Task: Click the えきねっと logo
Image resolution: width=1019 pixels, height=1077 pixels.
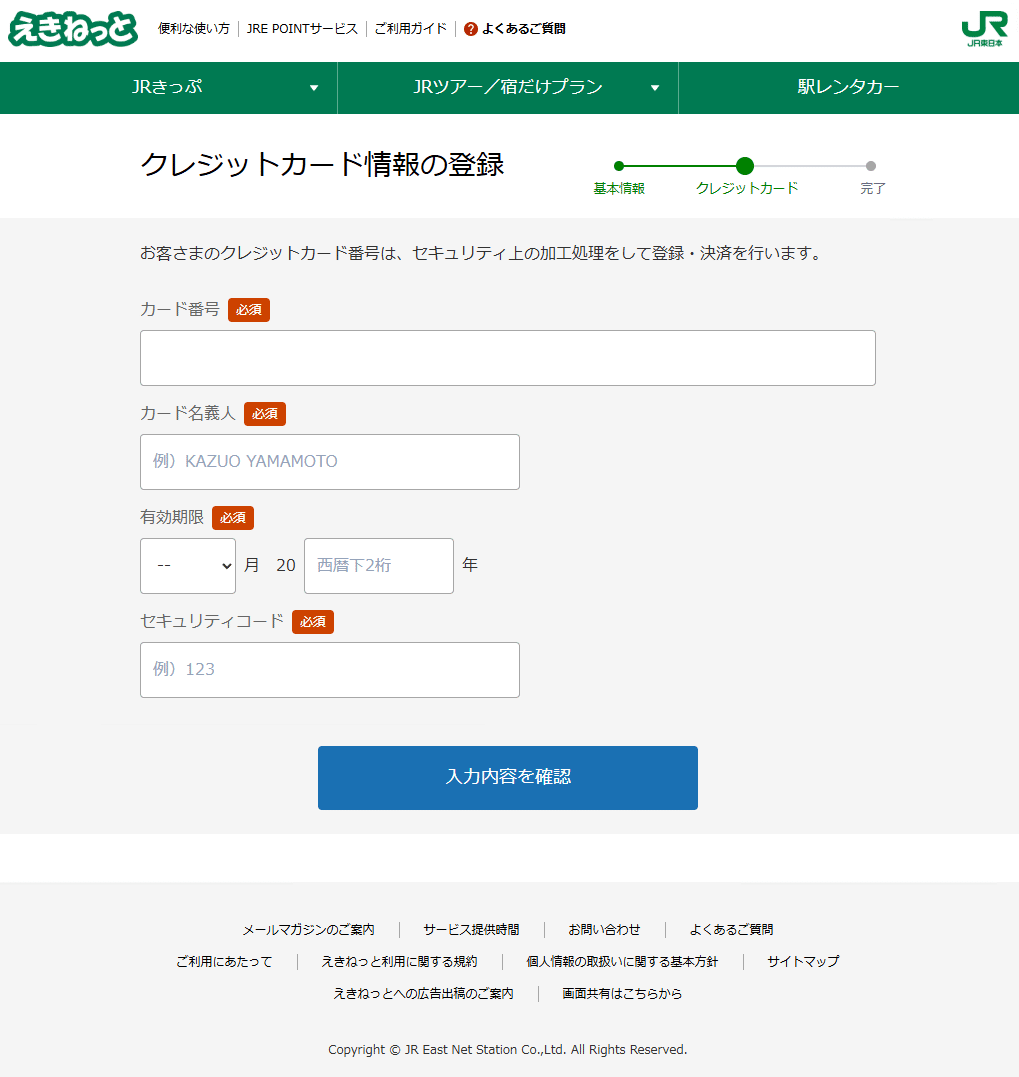Action: [x=72, y=29]
